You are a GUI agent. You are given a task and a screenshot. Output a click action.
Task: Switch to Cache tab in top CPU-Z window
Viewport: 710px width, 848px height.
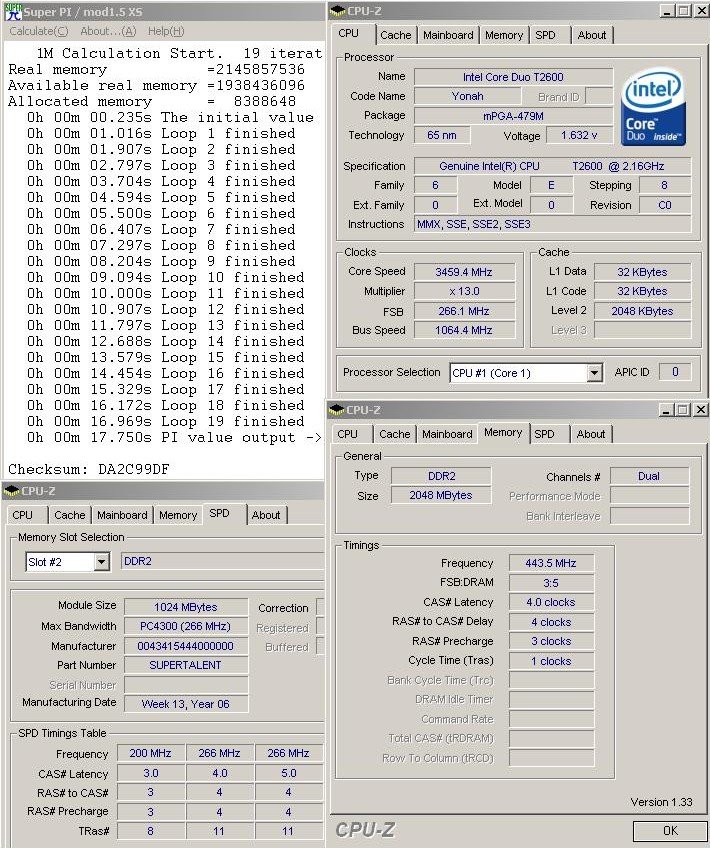[x=396, y=35]
